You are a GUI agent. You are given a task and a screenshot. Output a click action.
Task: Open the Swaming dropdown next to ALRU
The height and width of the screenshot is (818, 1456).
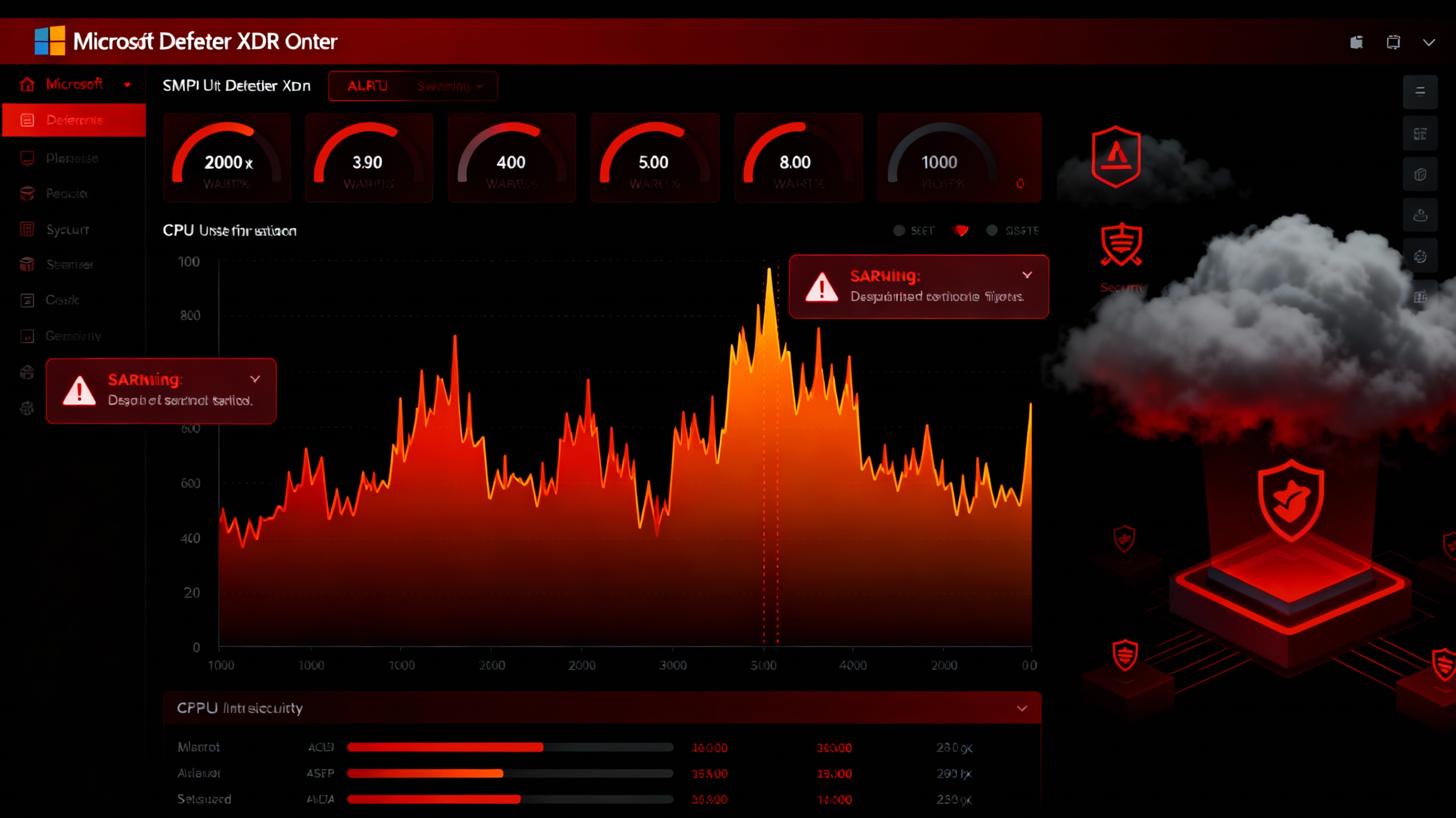pos(449,86)
